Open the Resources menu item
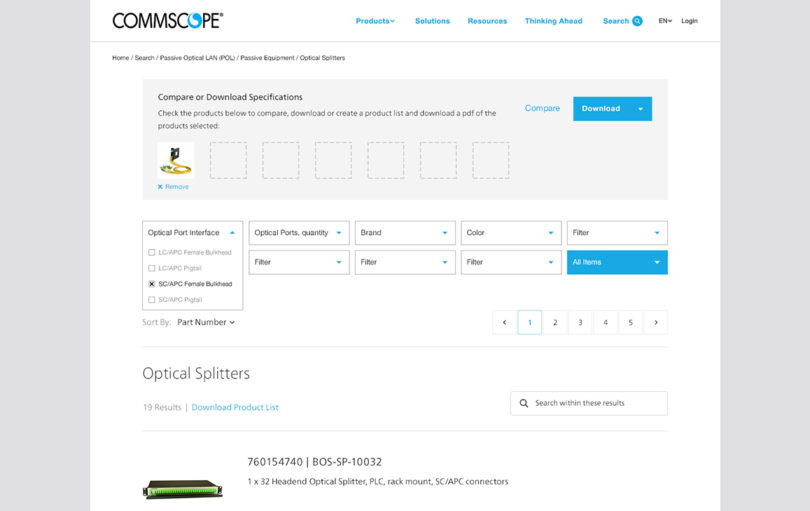 (x=487, y=21)
